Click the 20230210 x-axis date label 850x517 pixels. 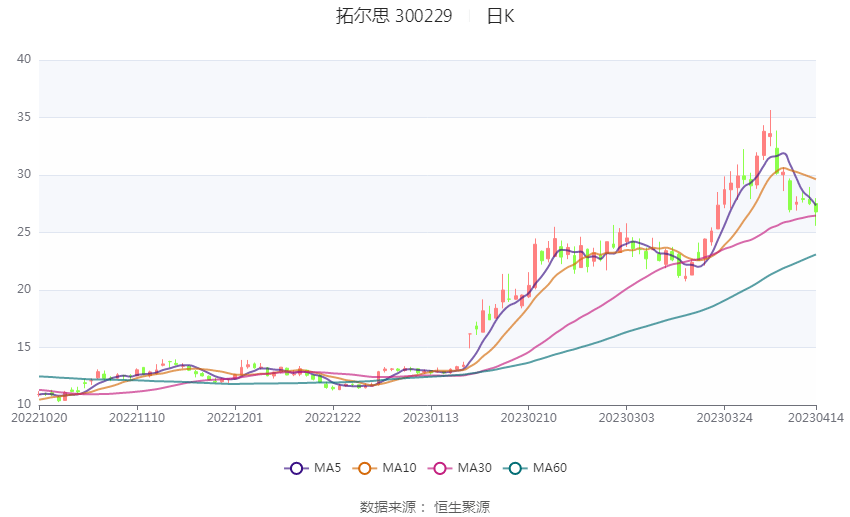point(528,418)
